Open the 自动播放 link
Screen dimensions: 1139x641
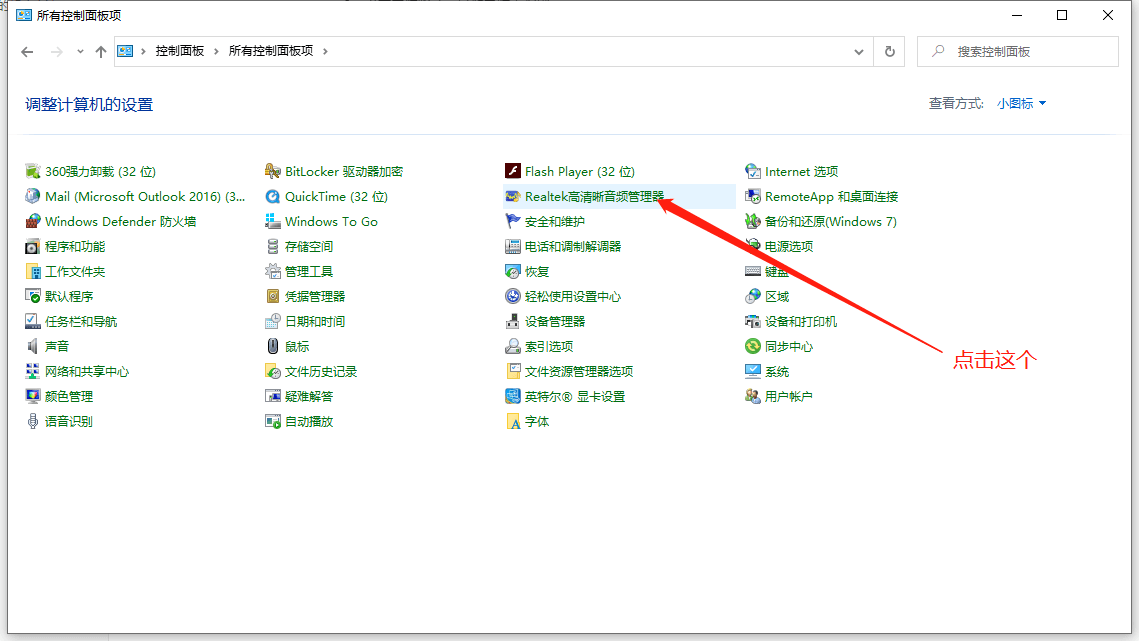coord(309,421)
